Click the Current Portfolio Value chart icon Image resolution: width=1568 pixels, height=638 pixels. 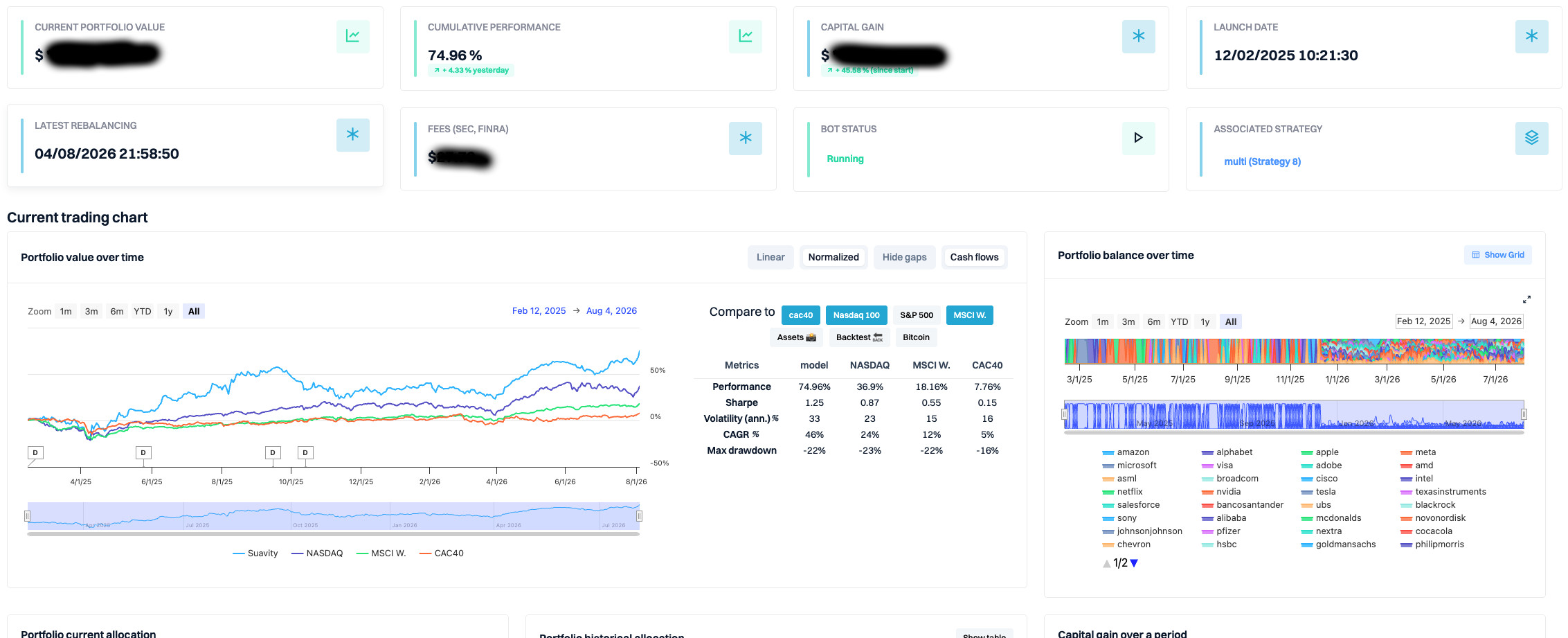(x=352, y=37)
